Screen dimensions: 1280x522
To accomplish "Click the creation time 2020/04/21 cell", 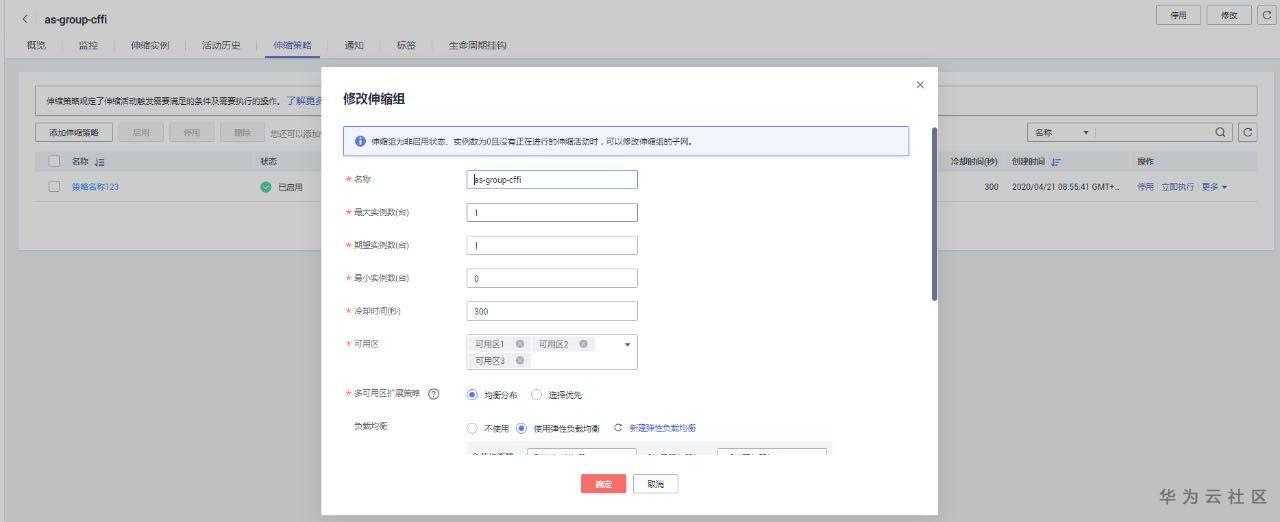I will [x=1066, y=187].
